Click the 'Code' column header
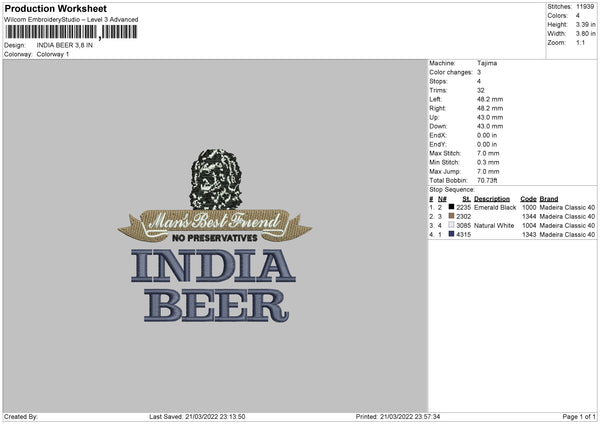This screenshot has width=600, height=424. tap(528, 199)
